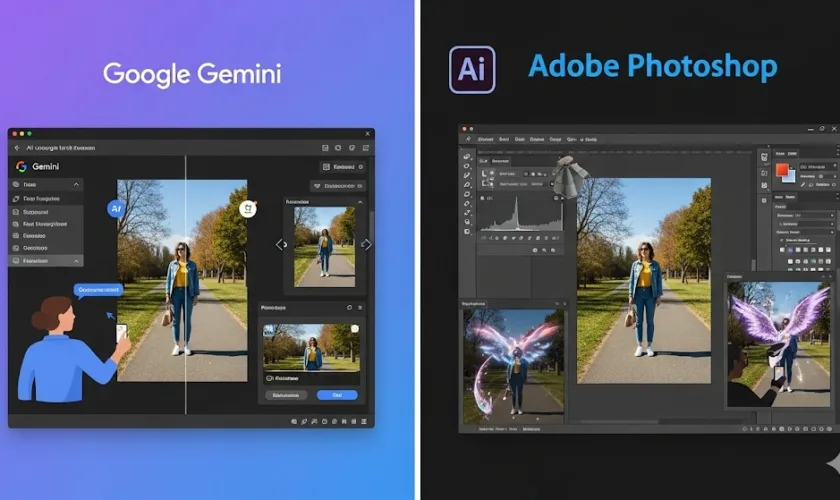Viewport: 840px width, 500px height.
Task: Click the white circular badge on Gemini photo
Action: pos(248,208)
